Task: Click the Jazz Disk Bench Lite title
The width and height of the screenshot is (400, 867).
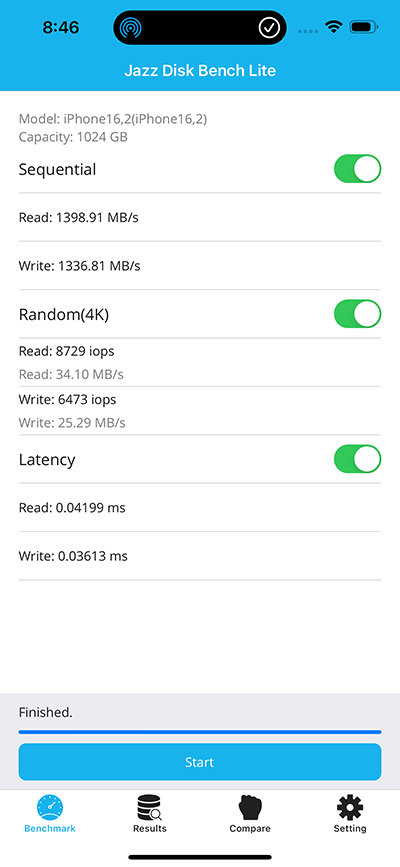Action: (200, 71)
